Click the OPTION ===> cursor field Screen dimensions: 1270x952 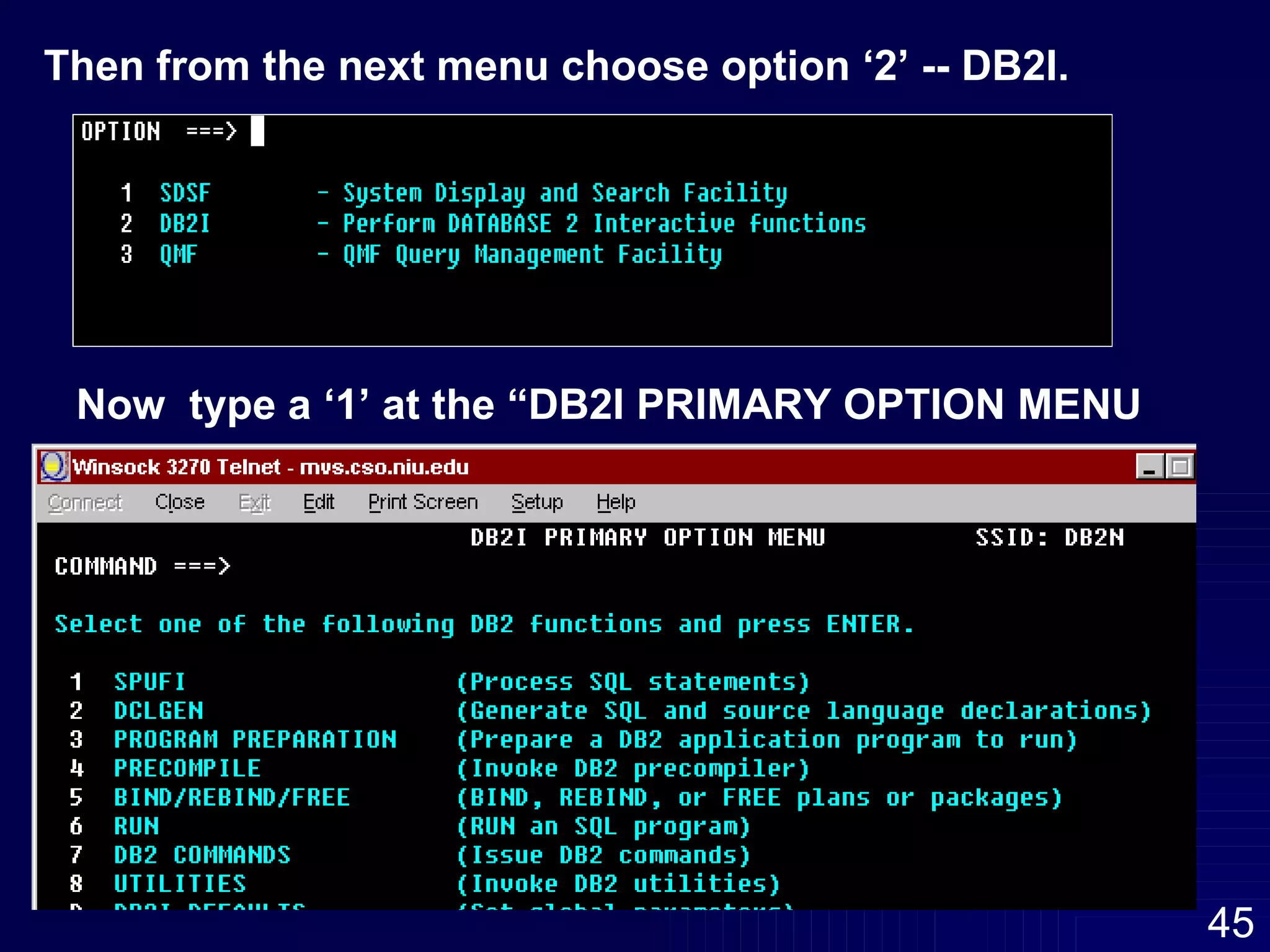click(x=257, y=131)
